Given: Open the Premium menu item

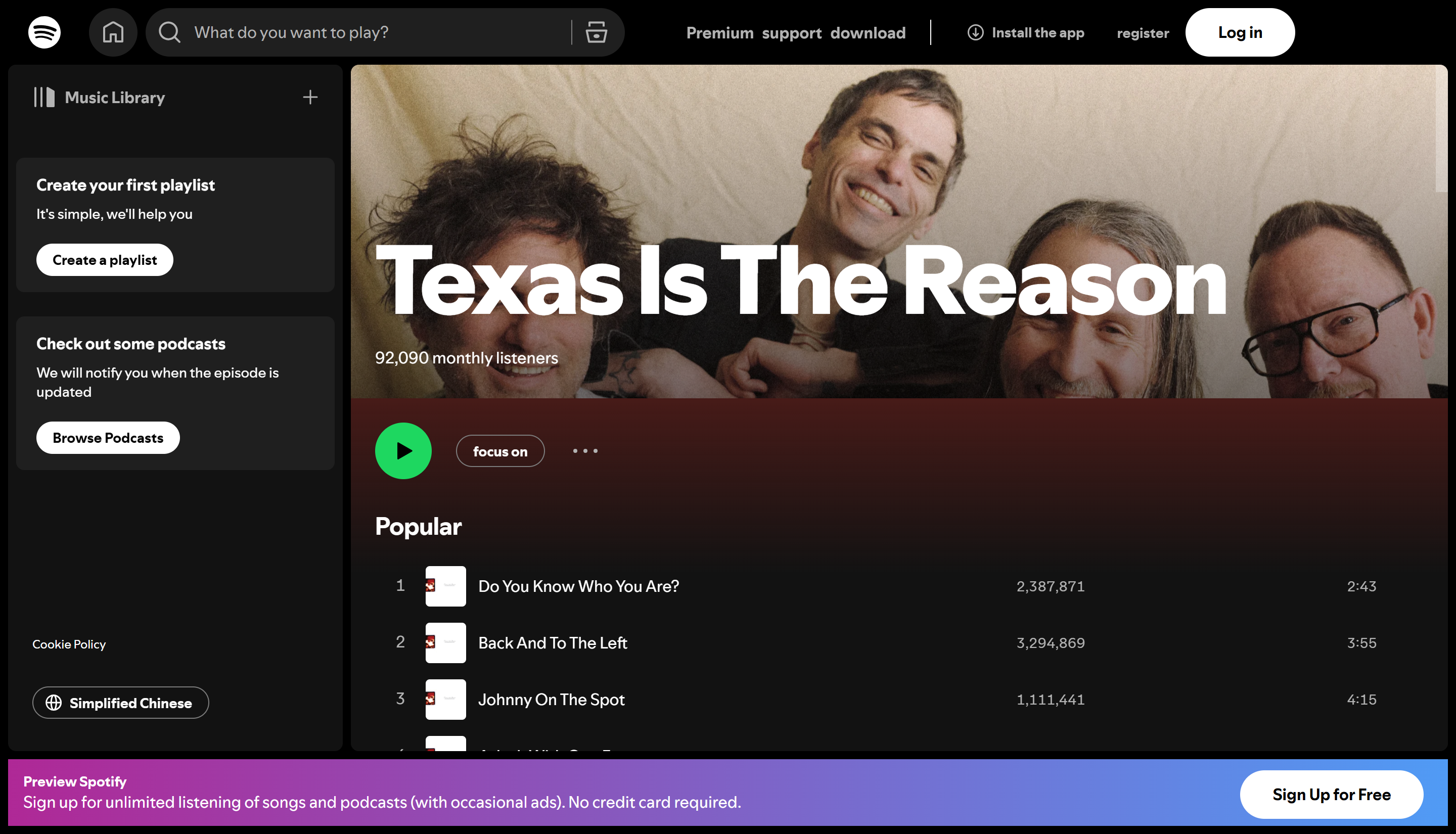Looking at the screenshot, I should 719,33.
